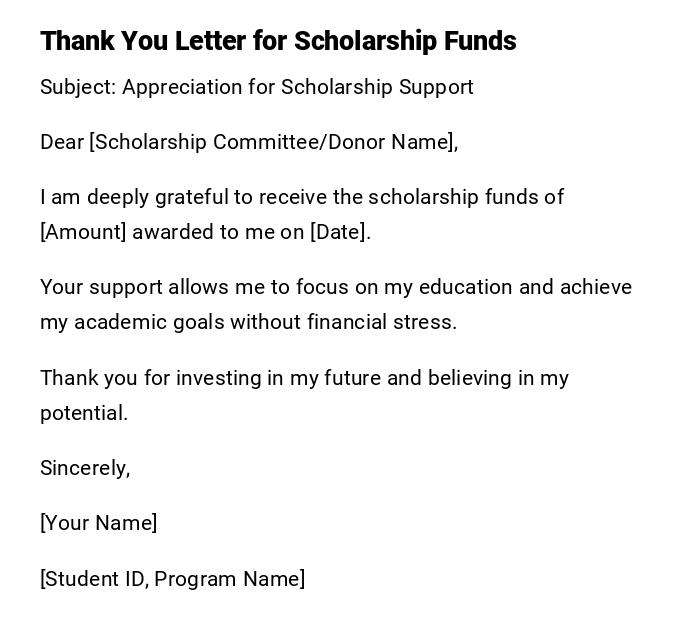The width and height of the screenshot is (700, 641).
Task: Click the 'Sincerely,' closing line
Action: tap(85, 468)
